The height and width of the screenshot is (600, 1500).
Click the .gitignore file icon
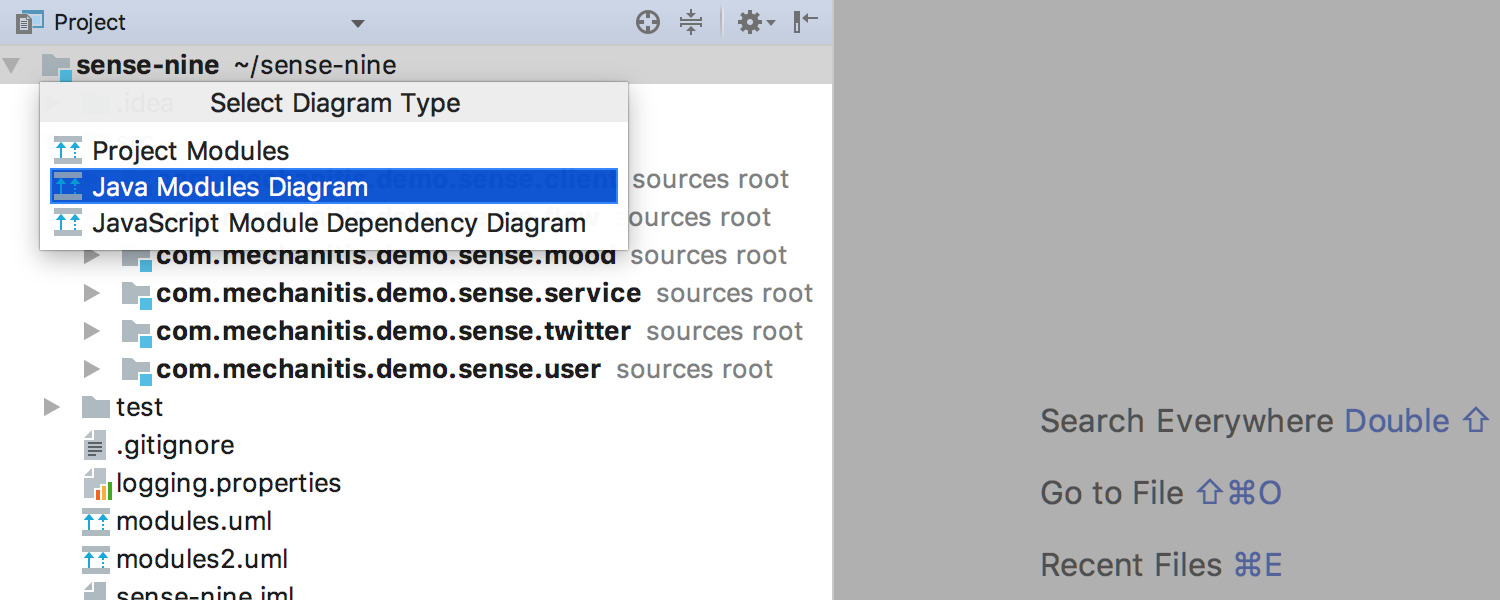pyautogui.click(x=96, y=446)
